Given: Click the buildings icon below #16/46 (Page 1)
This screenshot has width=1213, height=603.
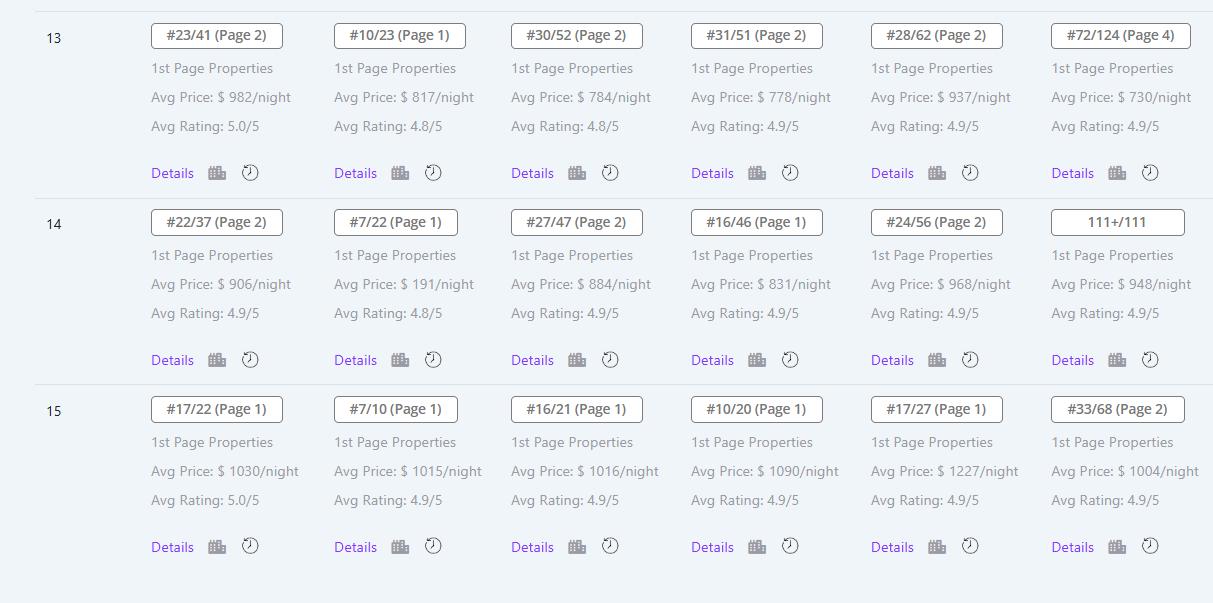Looking at the screenshot, I should (757, 360).
